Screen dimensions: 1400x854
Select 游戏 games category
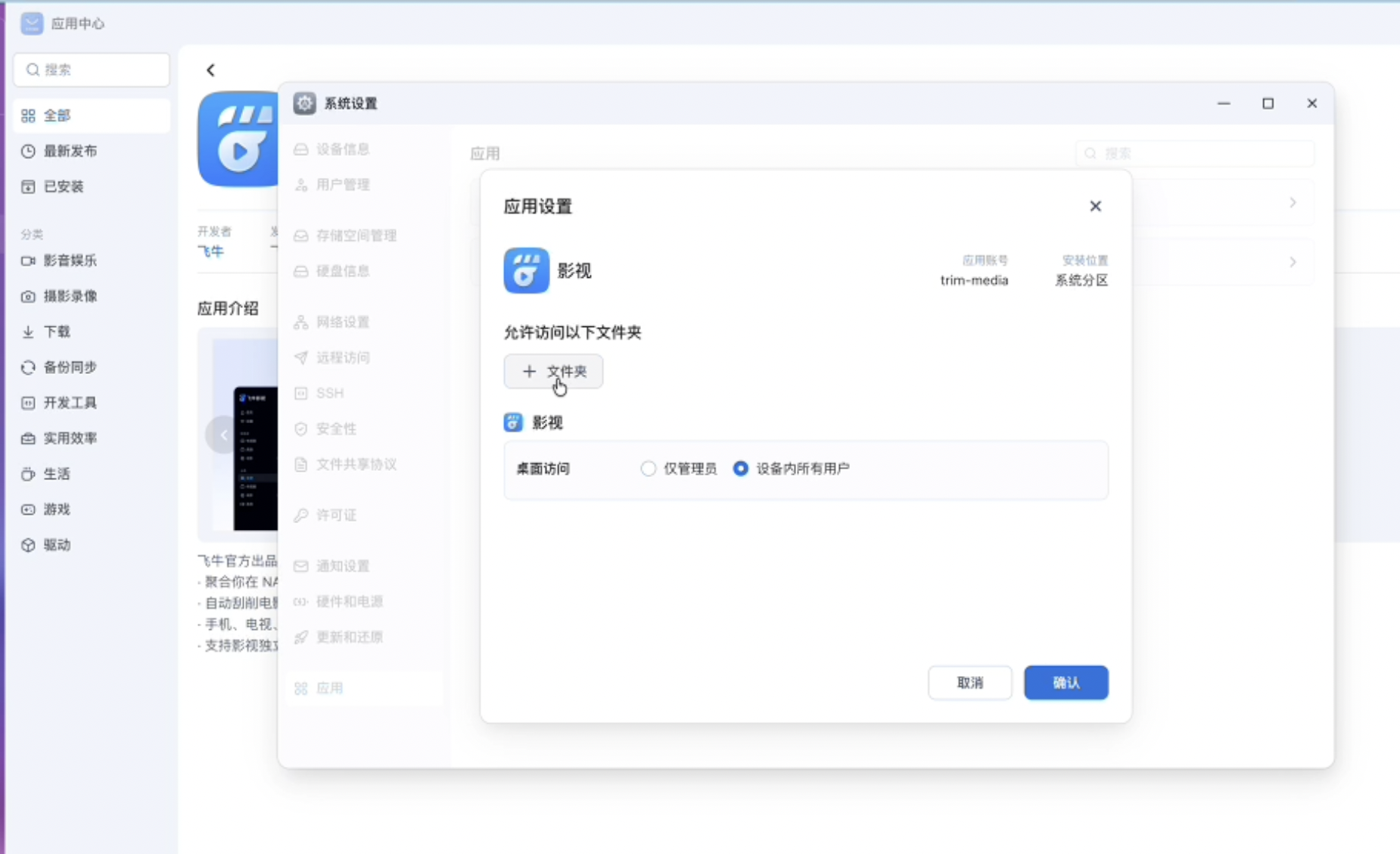pyautogui.click(x=57, y=510)
